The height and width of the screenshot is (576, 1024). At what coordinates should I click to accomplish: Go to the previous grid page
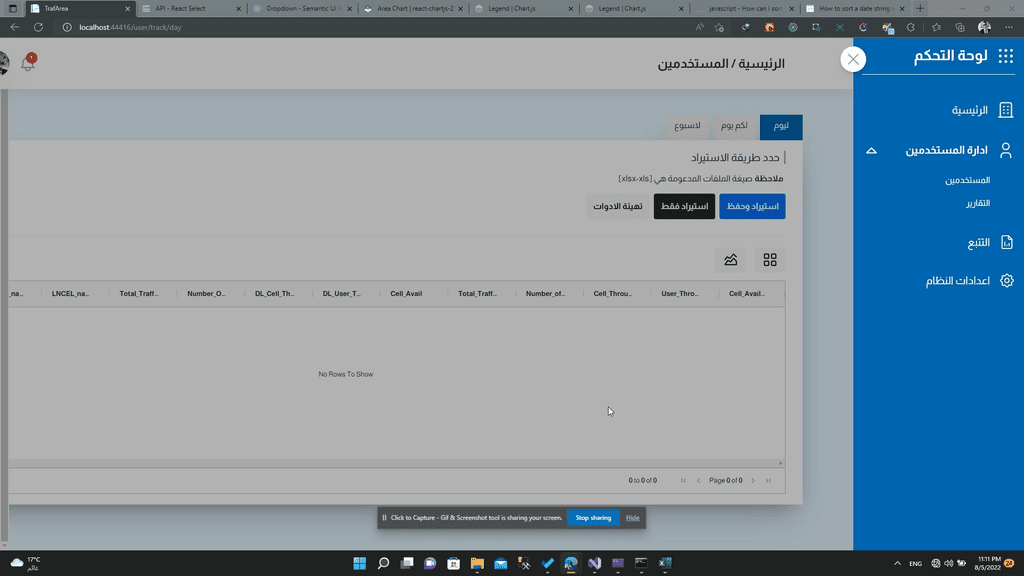[x=698, y=481]
